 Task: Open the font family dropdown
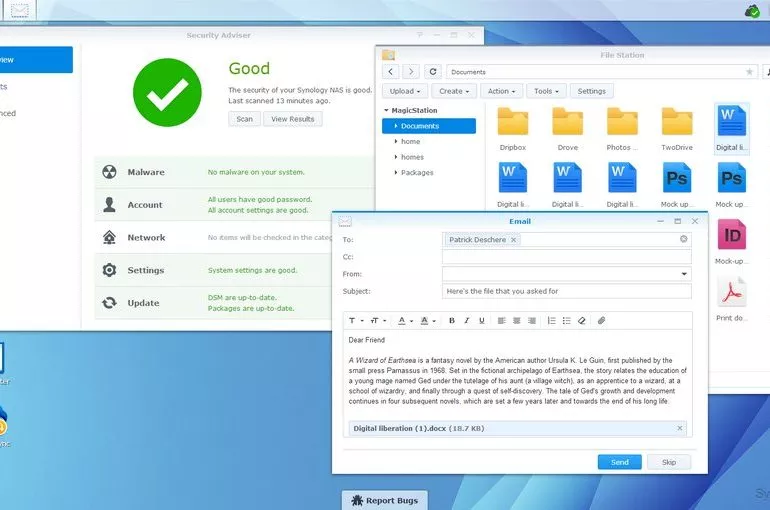pyautogui.click(x=356, y=321)
